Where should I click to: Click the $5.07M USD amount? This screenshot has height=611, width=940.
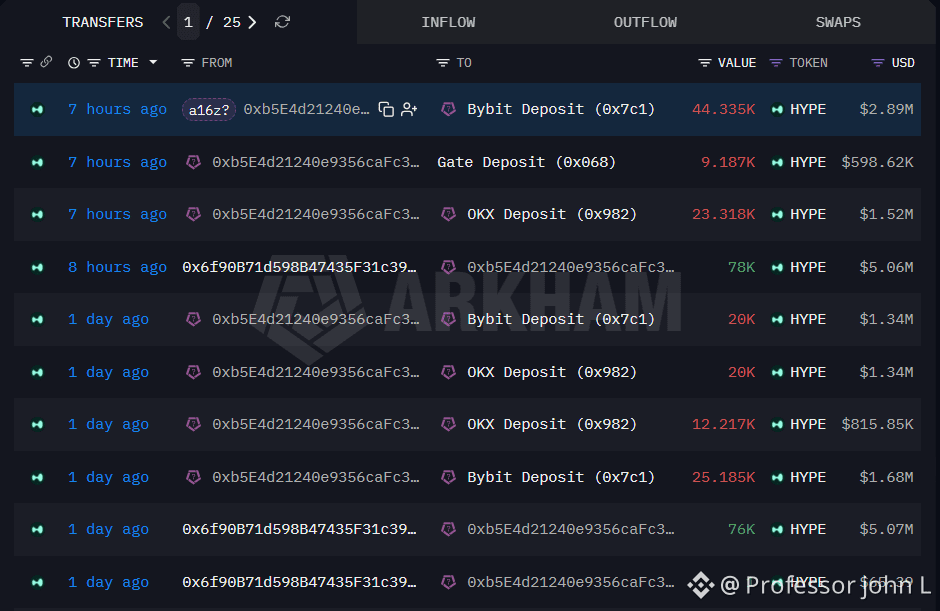pos(886,529)
